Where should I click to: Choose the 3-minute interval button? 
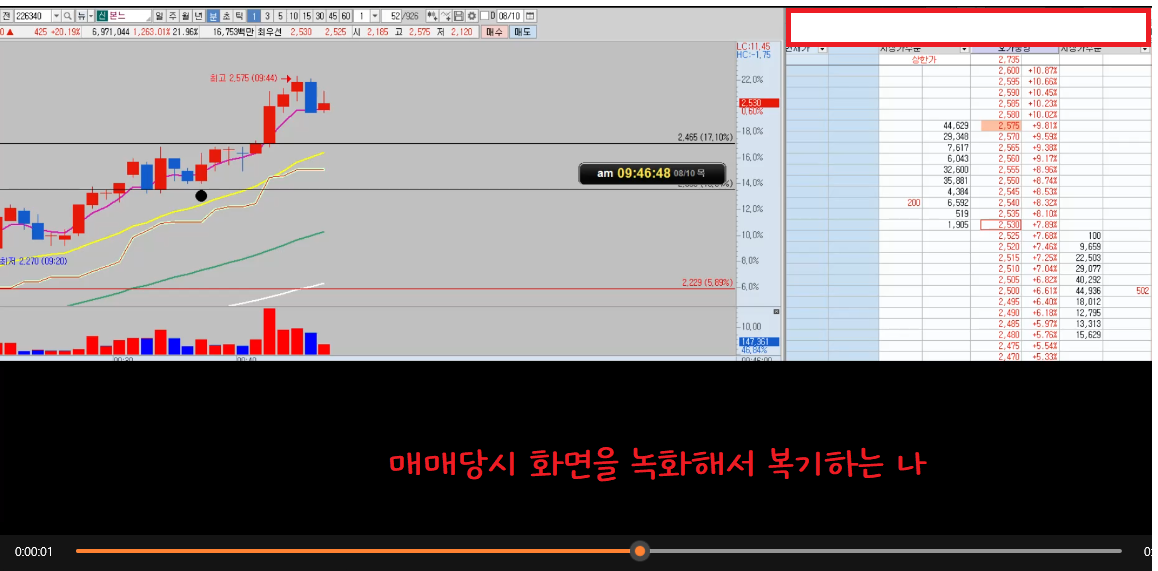pos(267,16)
